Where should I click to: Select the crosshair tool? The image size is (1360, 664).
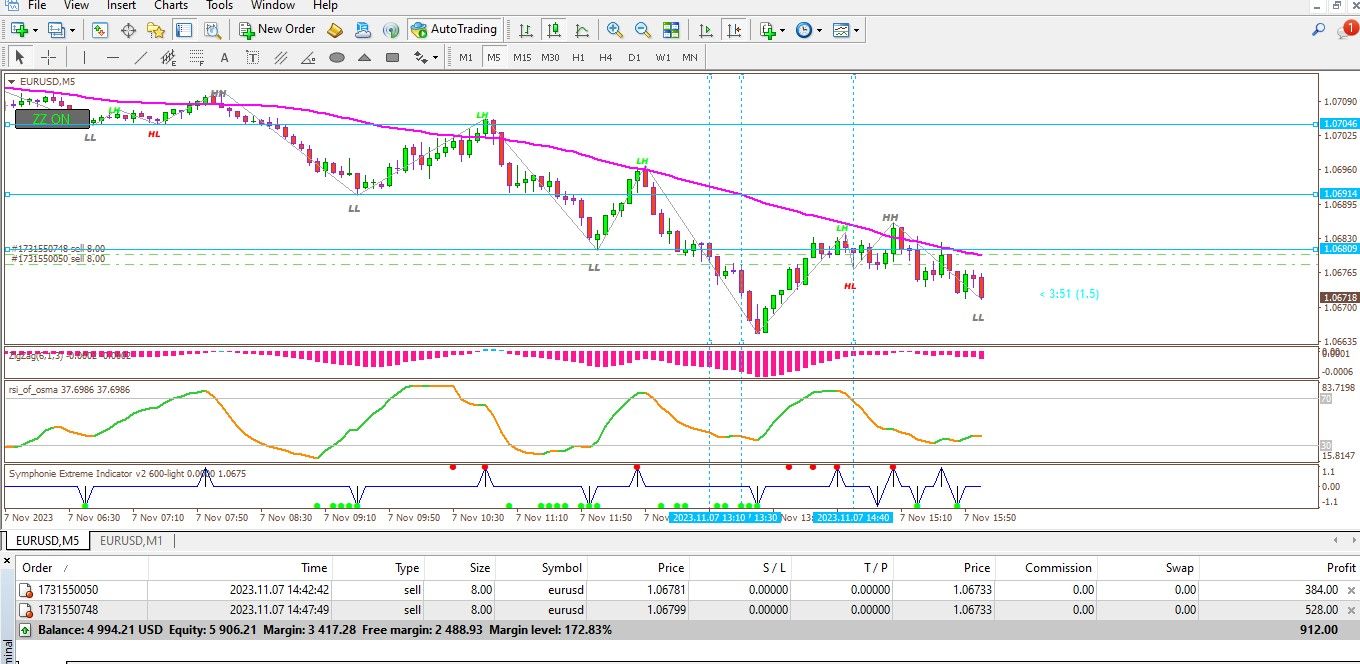47,57
